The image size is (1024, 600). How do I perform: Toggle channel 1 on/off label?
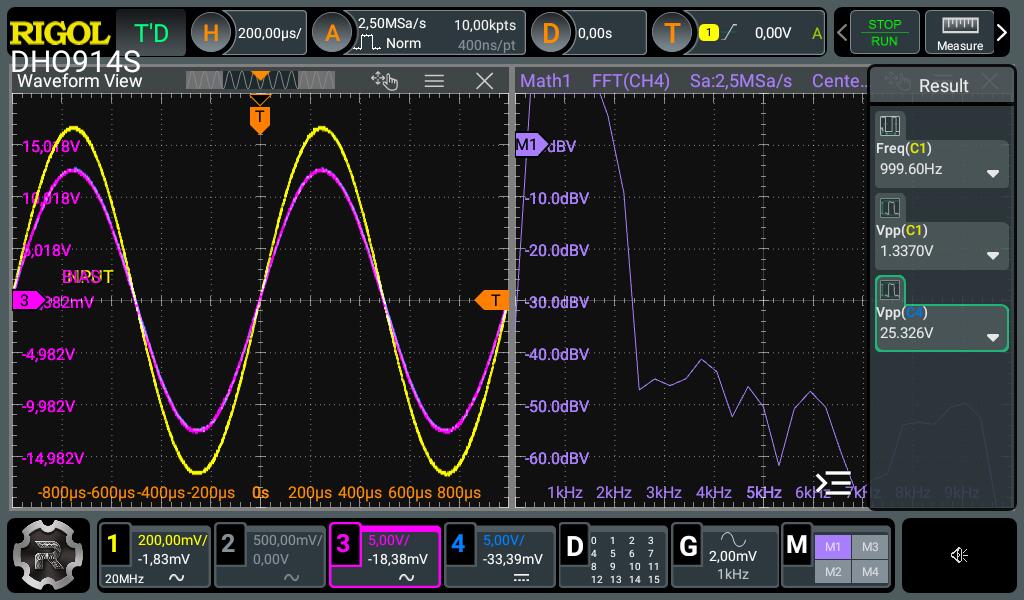coord(114,543)
